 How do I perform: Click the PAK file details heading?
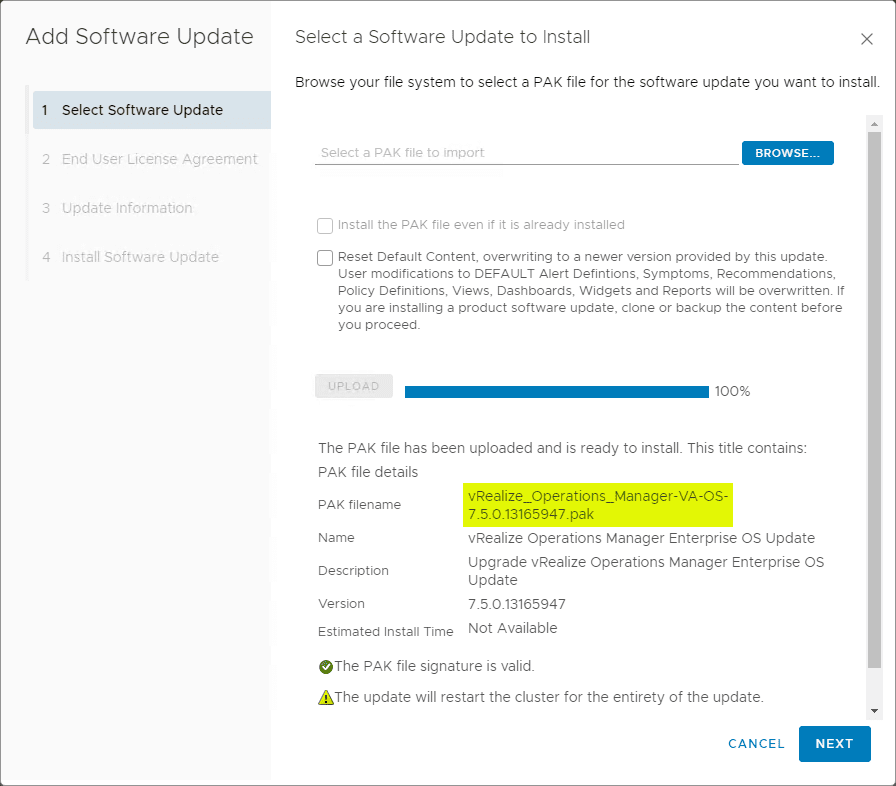tap(368, 472)
